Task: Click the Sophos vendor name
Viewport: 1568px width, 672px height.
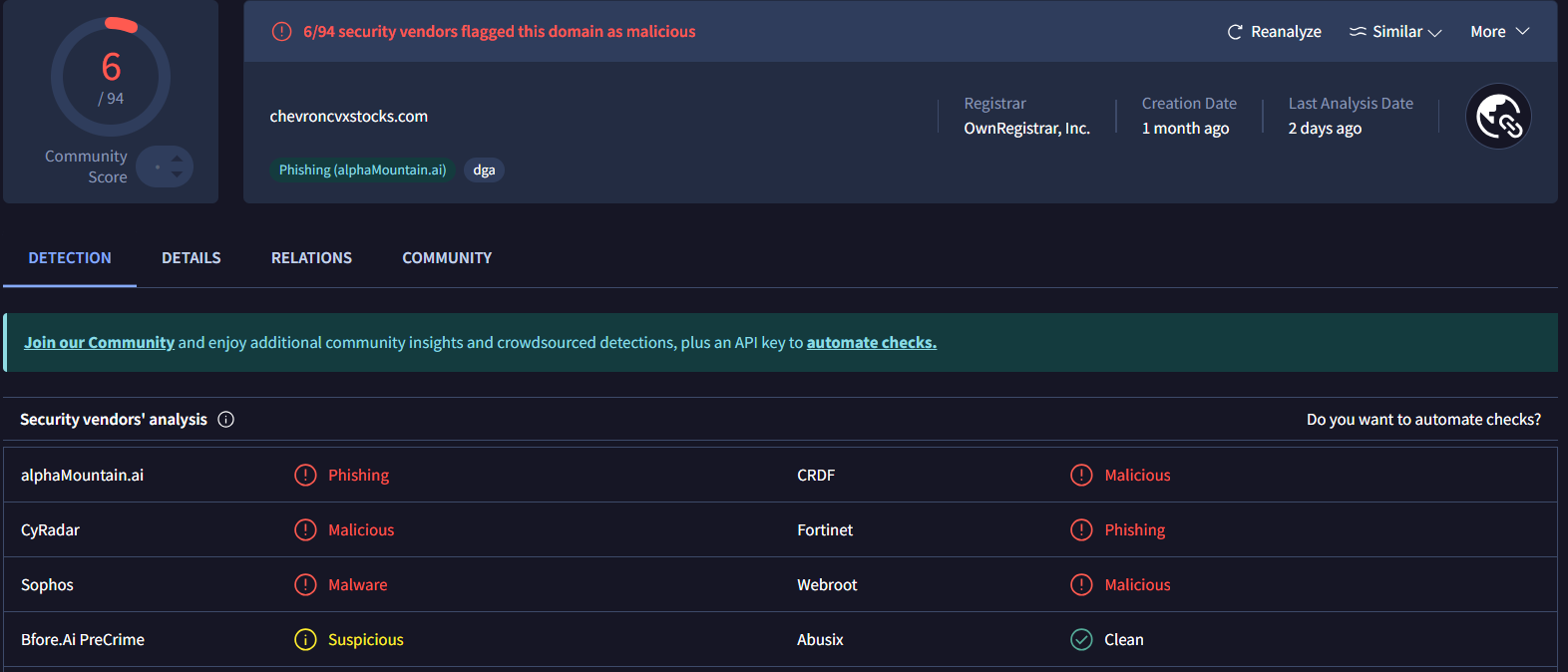Action: click(47, 585)
